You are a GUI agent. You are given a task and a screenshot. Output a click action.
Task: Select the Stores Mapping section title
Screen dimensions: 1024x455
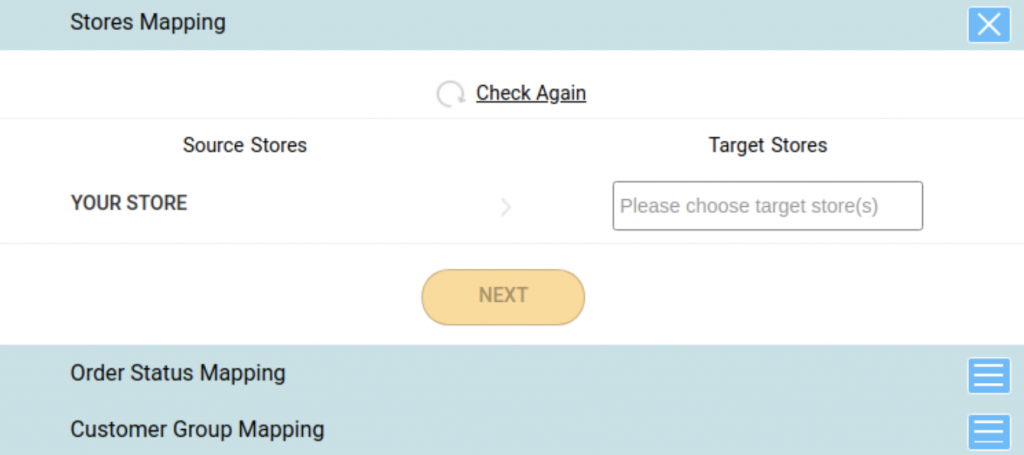pyautogui.click(x=148, y=22)
